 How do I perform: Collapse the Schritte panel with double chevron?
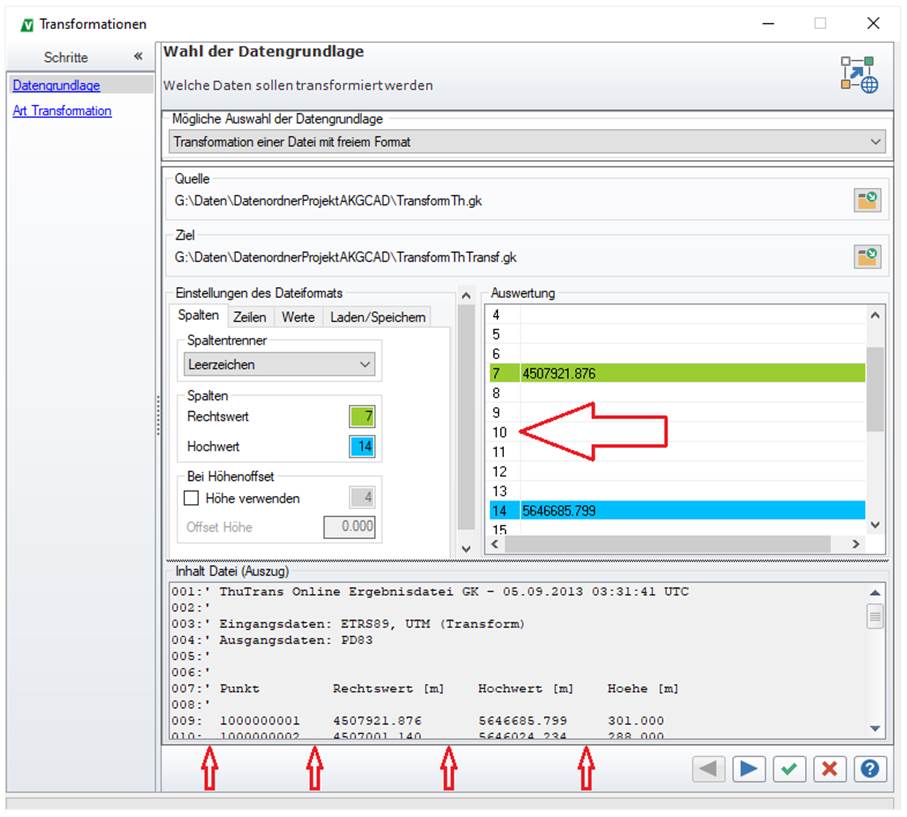(138, 57)
